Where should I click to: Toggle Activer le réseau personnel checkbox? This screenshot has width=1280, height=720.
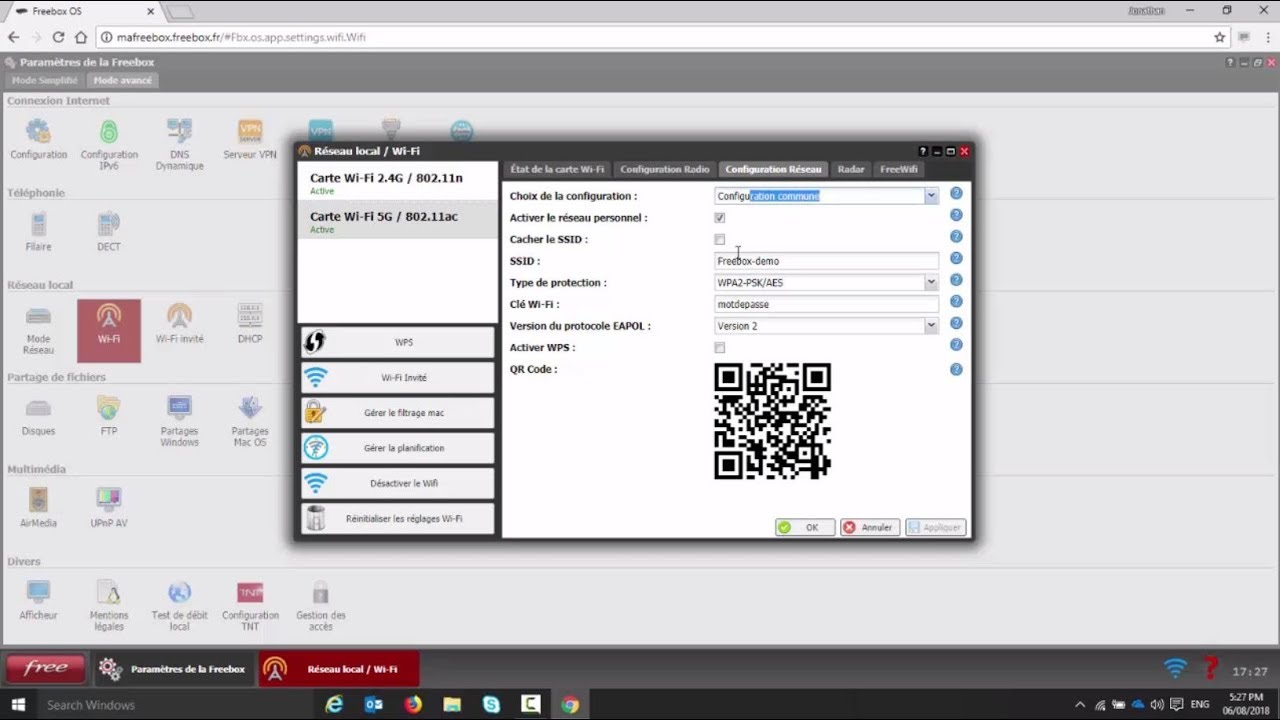pyautogui.click(x=720, y=217)
